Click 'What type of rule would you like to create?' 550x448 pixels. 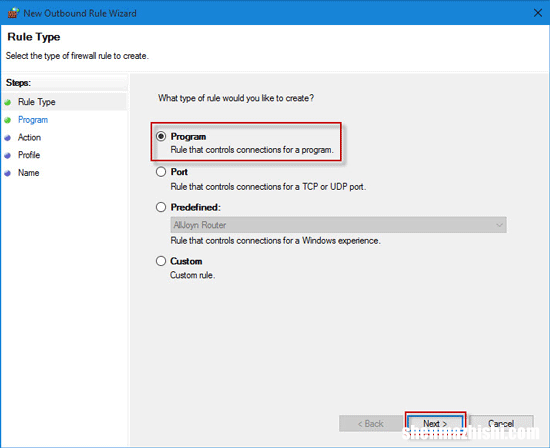point(236,98)
